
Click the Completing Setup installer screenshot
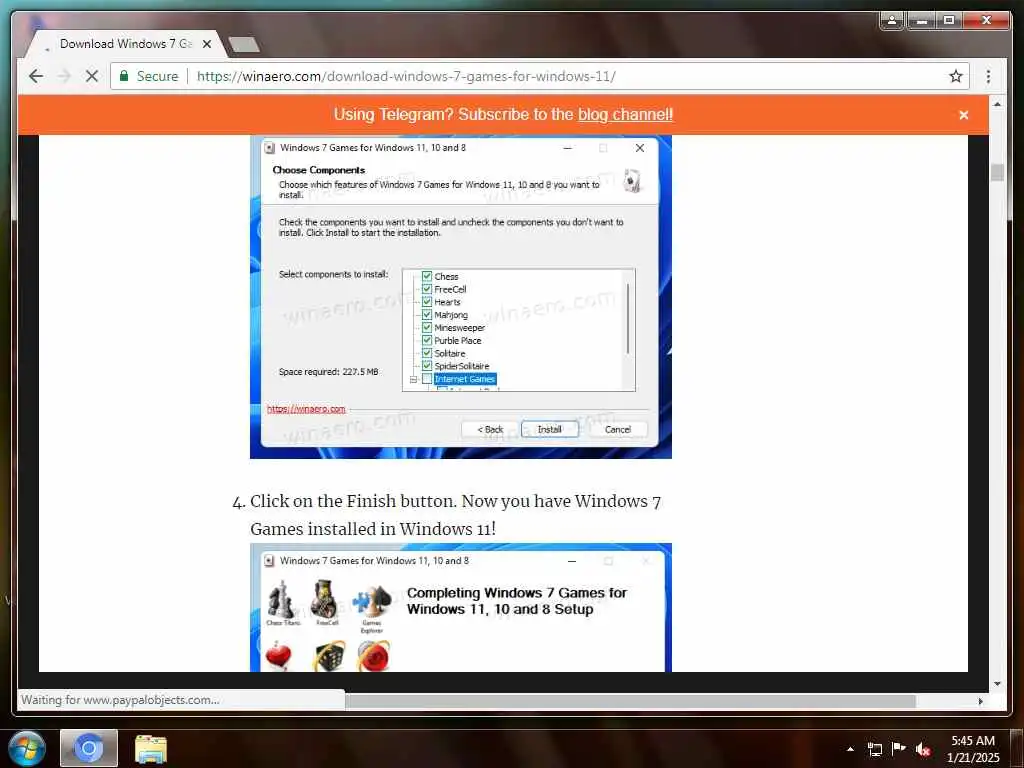click(x=460, y=608)
